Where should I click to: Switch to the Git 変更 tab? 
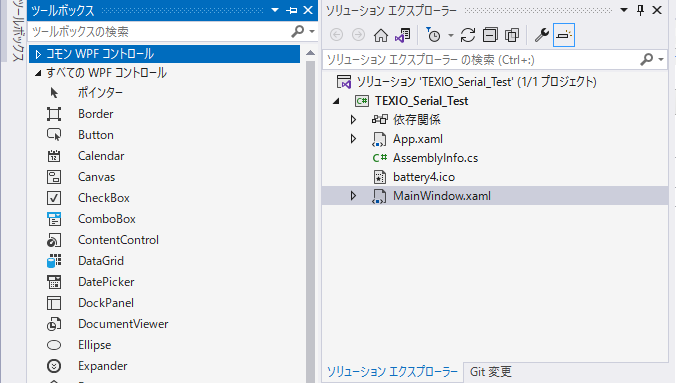490,371
